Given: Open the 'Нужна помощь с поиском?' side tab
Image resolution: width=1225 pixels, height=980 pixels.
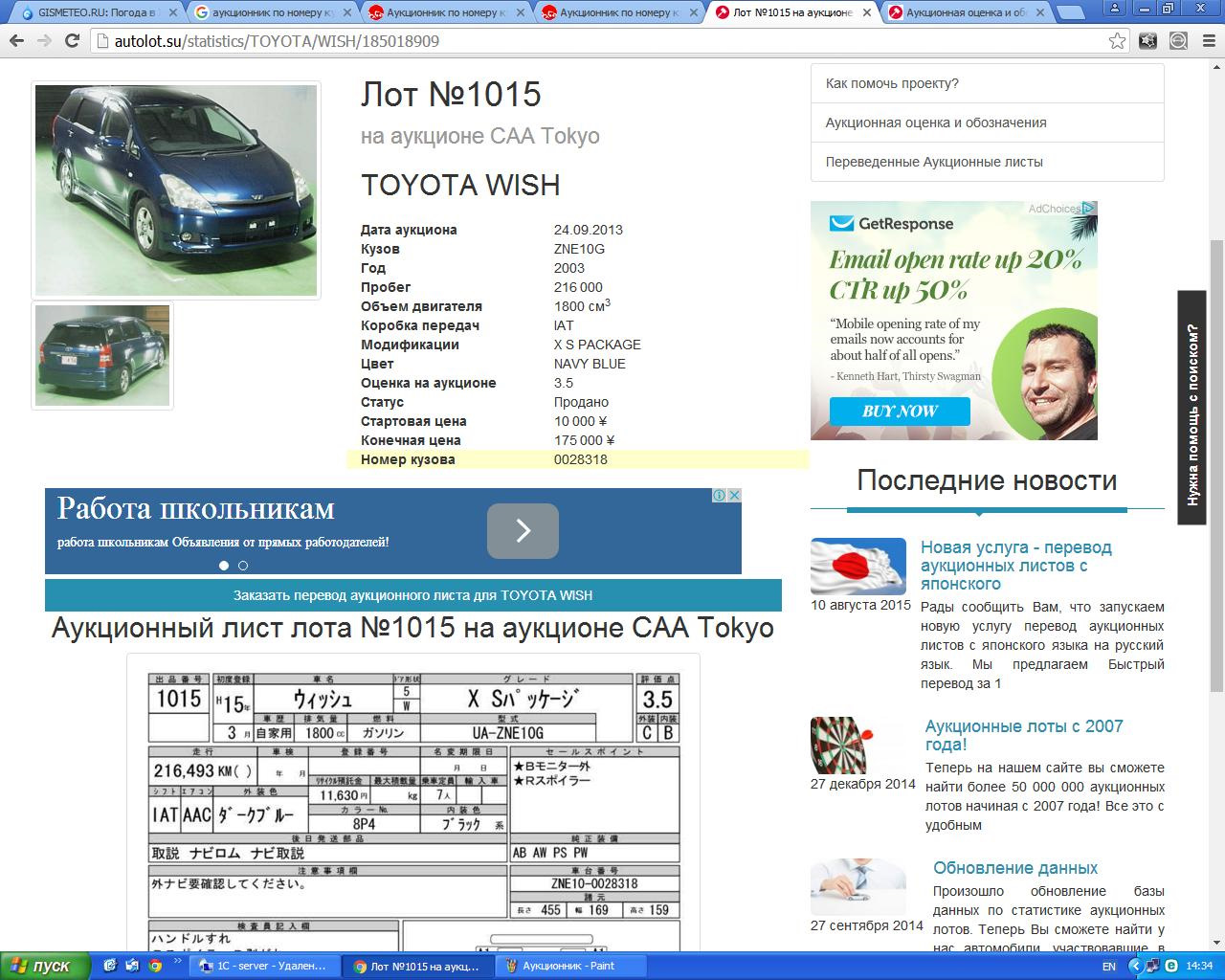Looking at the screenshot, I should click(1192, 408).
